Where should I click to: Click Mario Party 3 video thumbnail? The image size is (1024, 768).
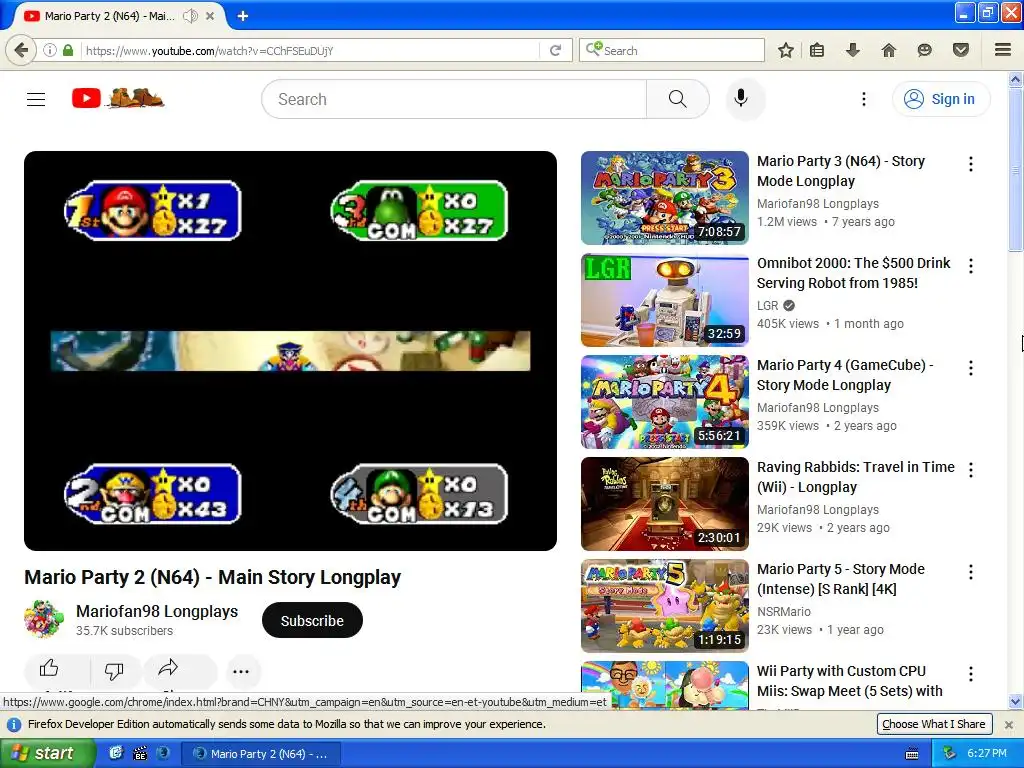click(x=665, y=198)
